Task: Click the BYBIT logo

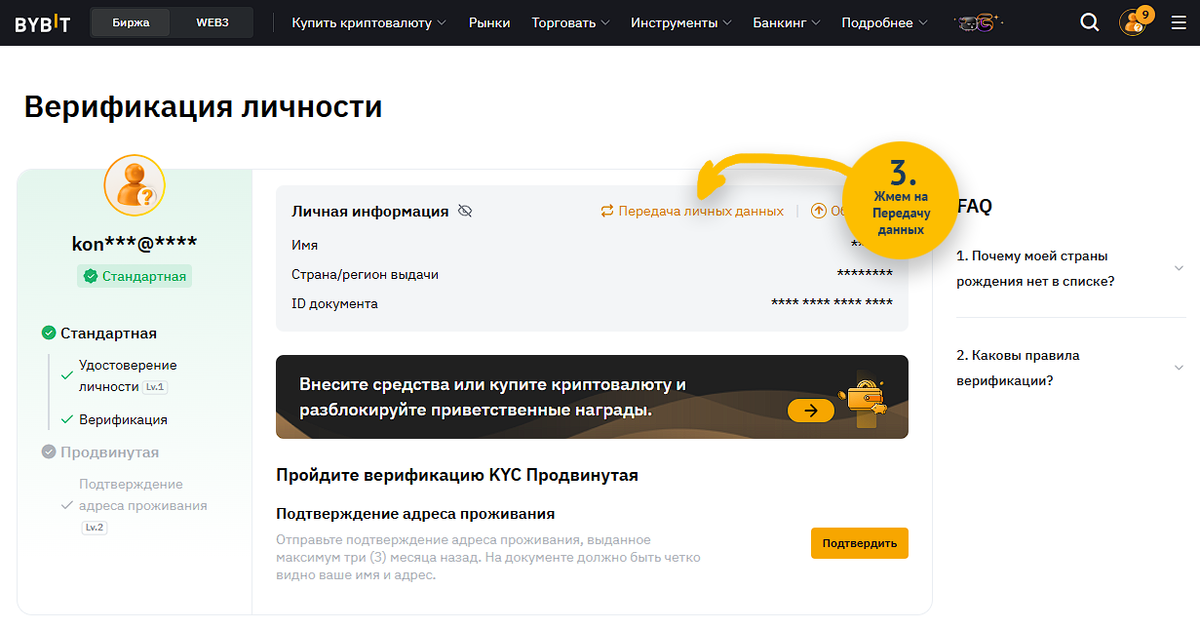Action: pos(44,21)
